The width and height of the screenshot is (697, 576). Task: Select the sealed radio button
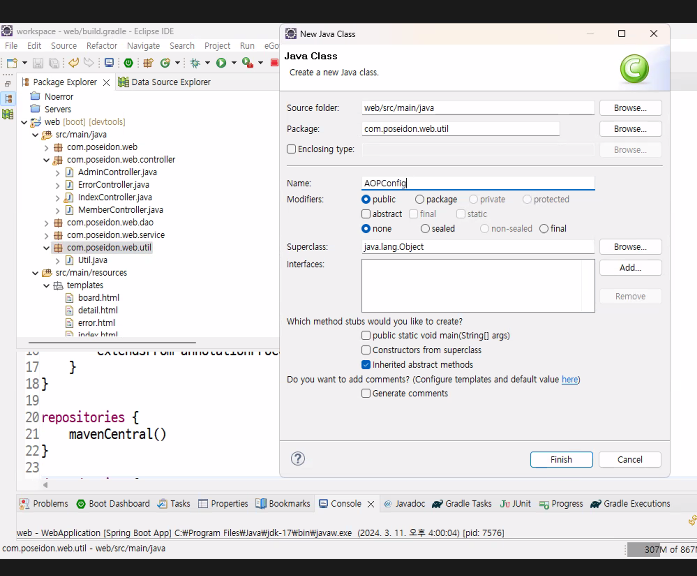(x=425, y=228)
